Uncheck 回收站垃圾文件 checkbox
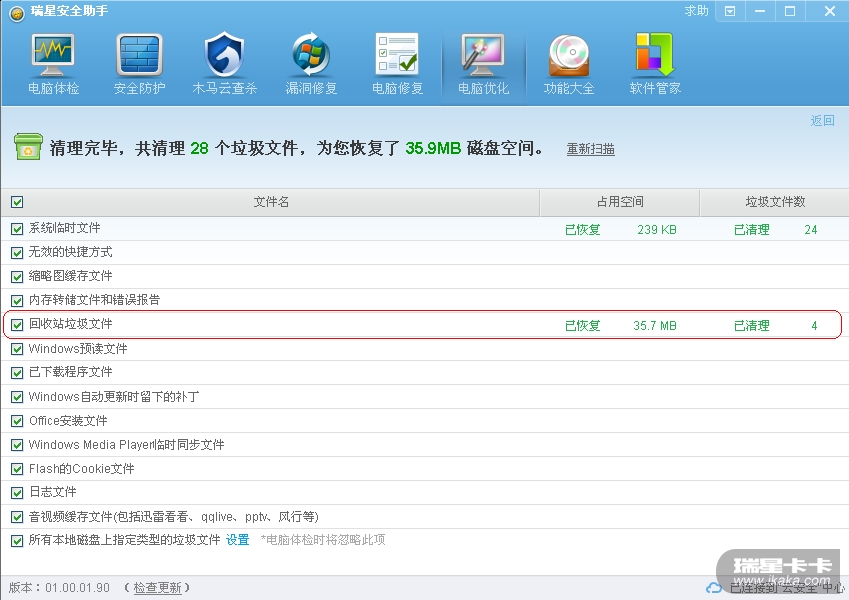 pyautogui.click(x=17, y=325)
